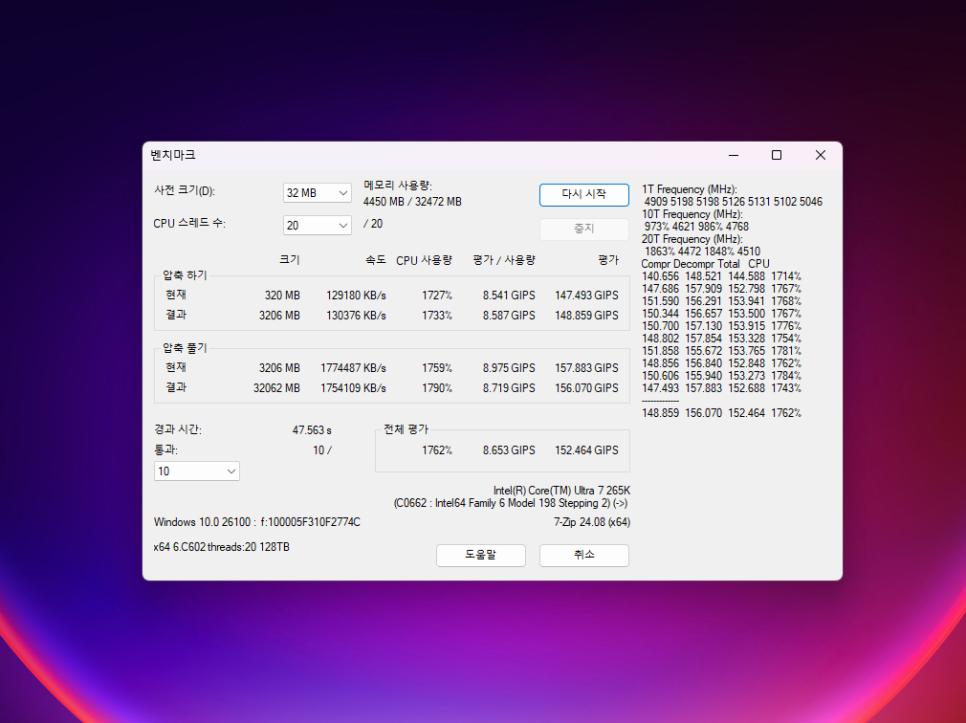Click the 8.587 GIPS value
This screenshot has width=966, height=723.
click(509, 315)
